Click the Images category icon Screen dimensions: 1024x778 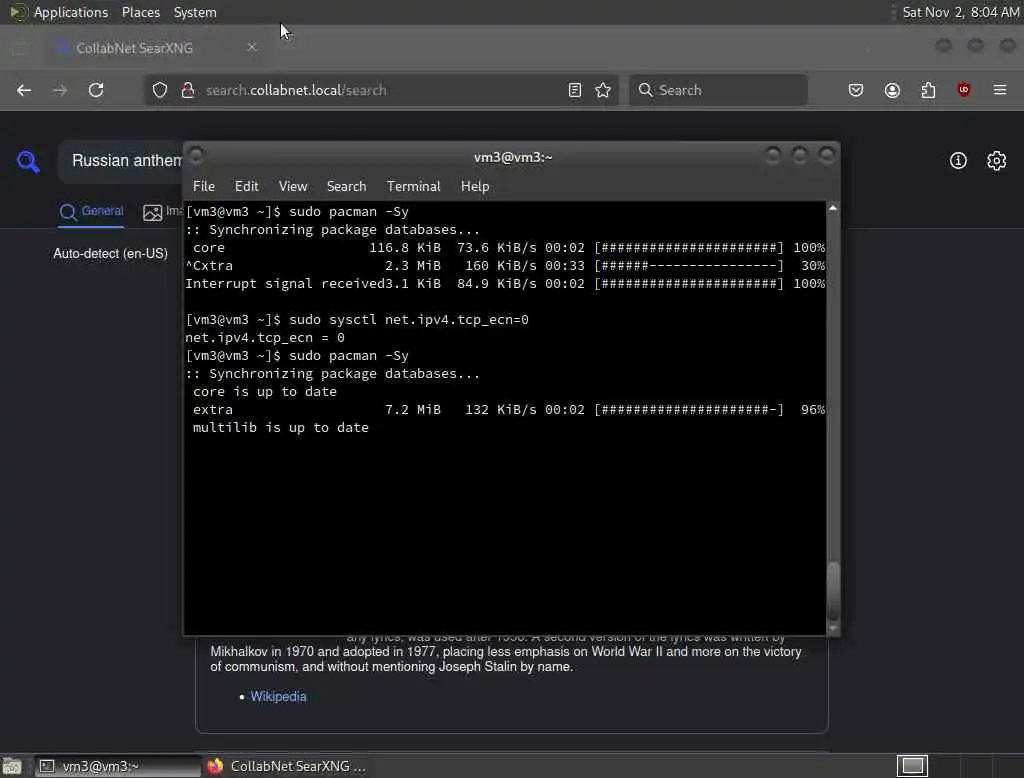pos(152,212)
